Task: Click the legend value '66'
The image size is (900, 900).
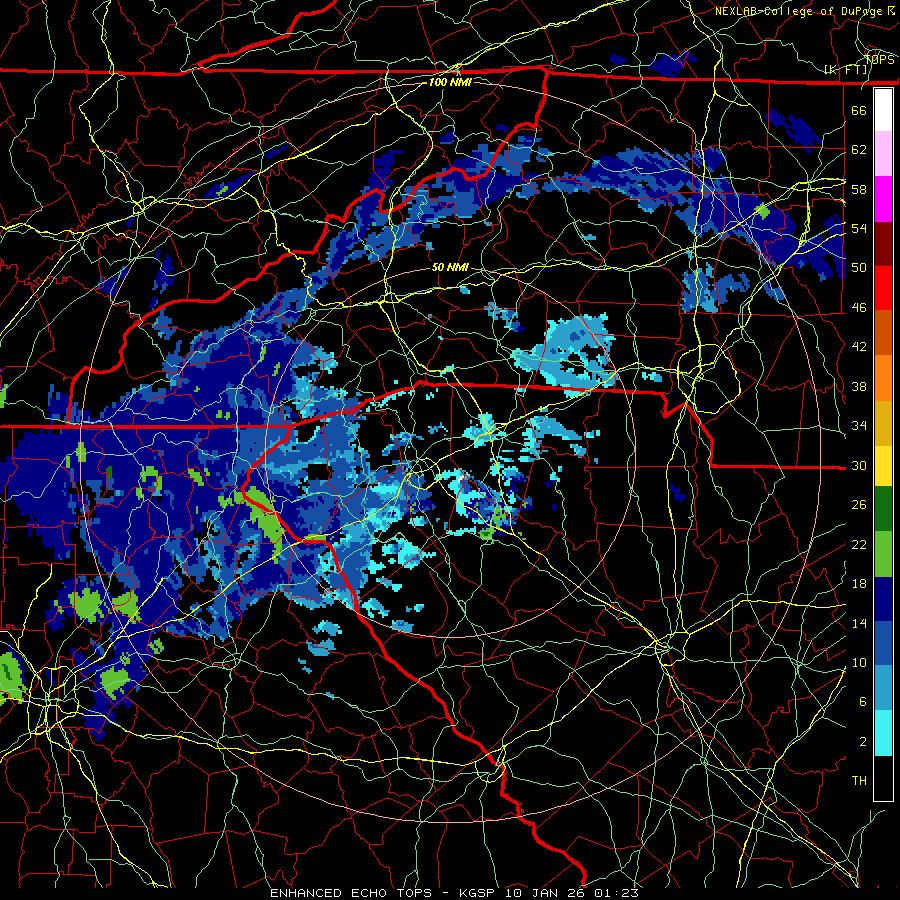Action: point(859,110)
